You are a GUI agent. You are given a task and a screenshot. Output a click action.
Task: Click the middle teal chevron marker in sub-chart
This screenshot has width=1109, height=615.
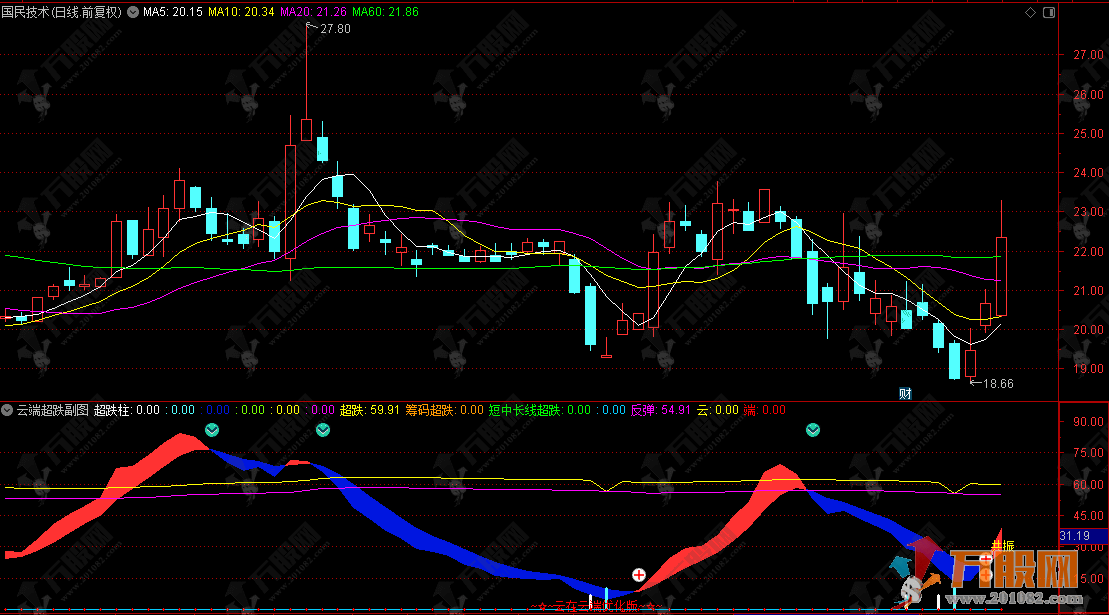(x=323, y=430)
